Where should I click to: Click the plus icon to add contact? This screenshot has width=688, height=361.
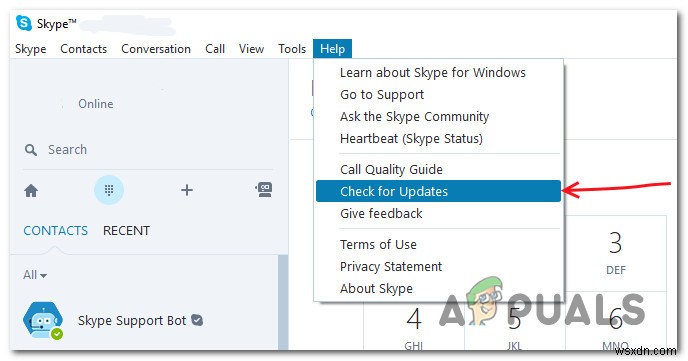187,190
